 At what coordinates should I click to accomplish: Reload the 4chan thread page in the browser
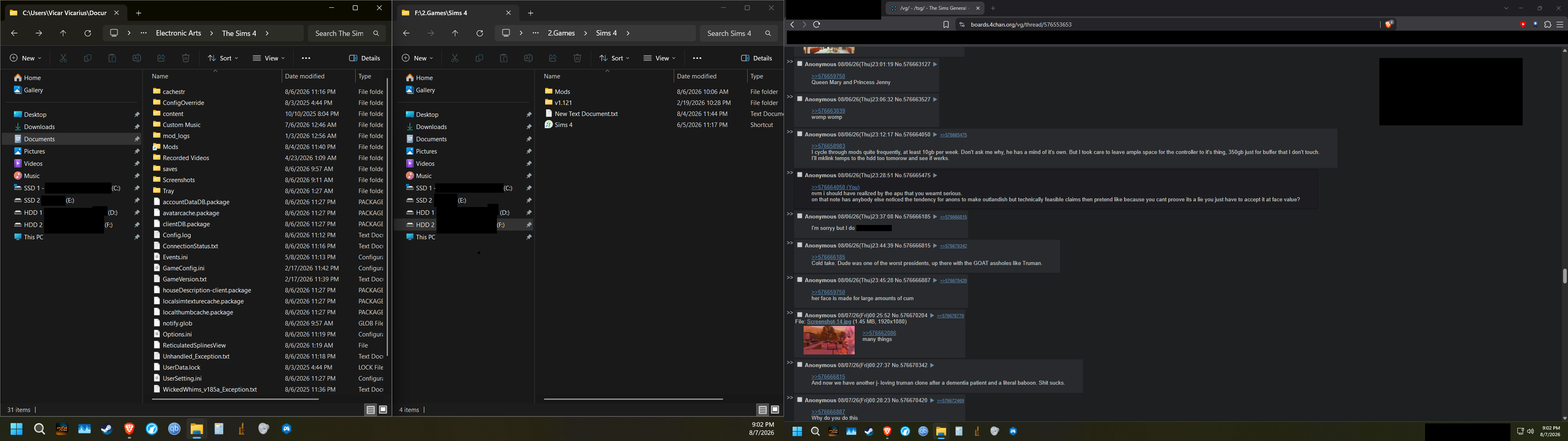817,24
